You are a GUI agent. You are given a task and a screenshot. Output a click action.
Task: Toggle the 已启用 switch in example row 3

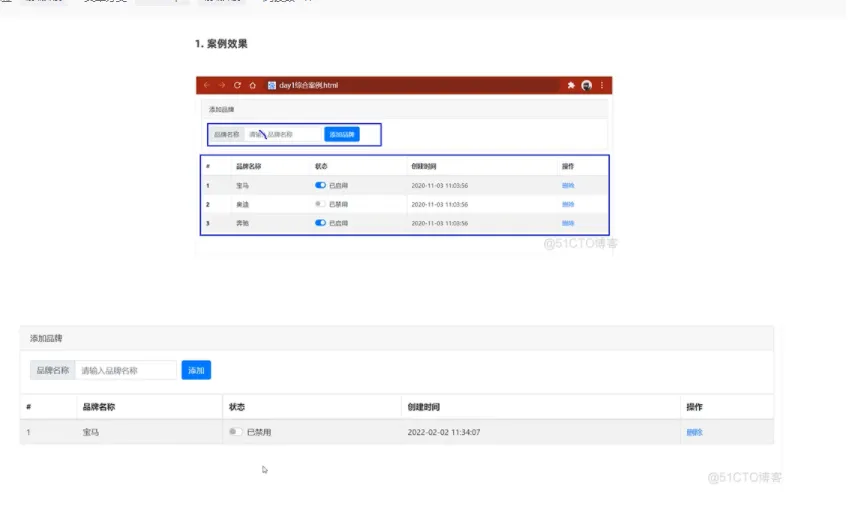(x=320, y=223)
